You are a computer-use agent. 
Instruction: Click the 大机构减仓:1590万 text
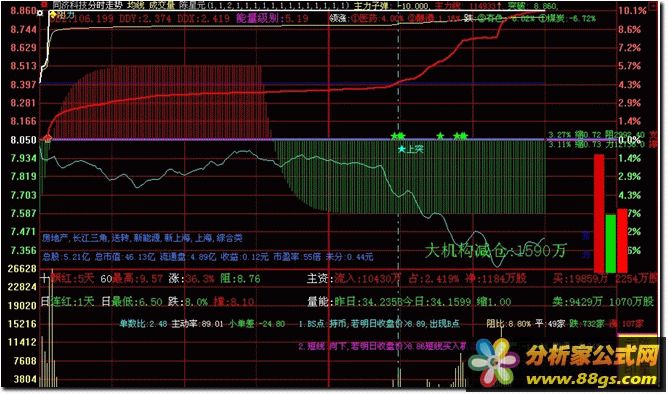pos(496,250)
